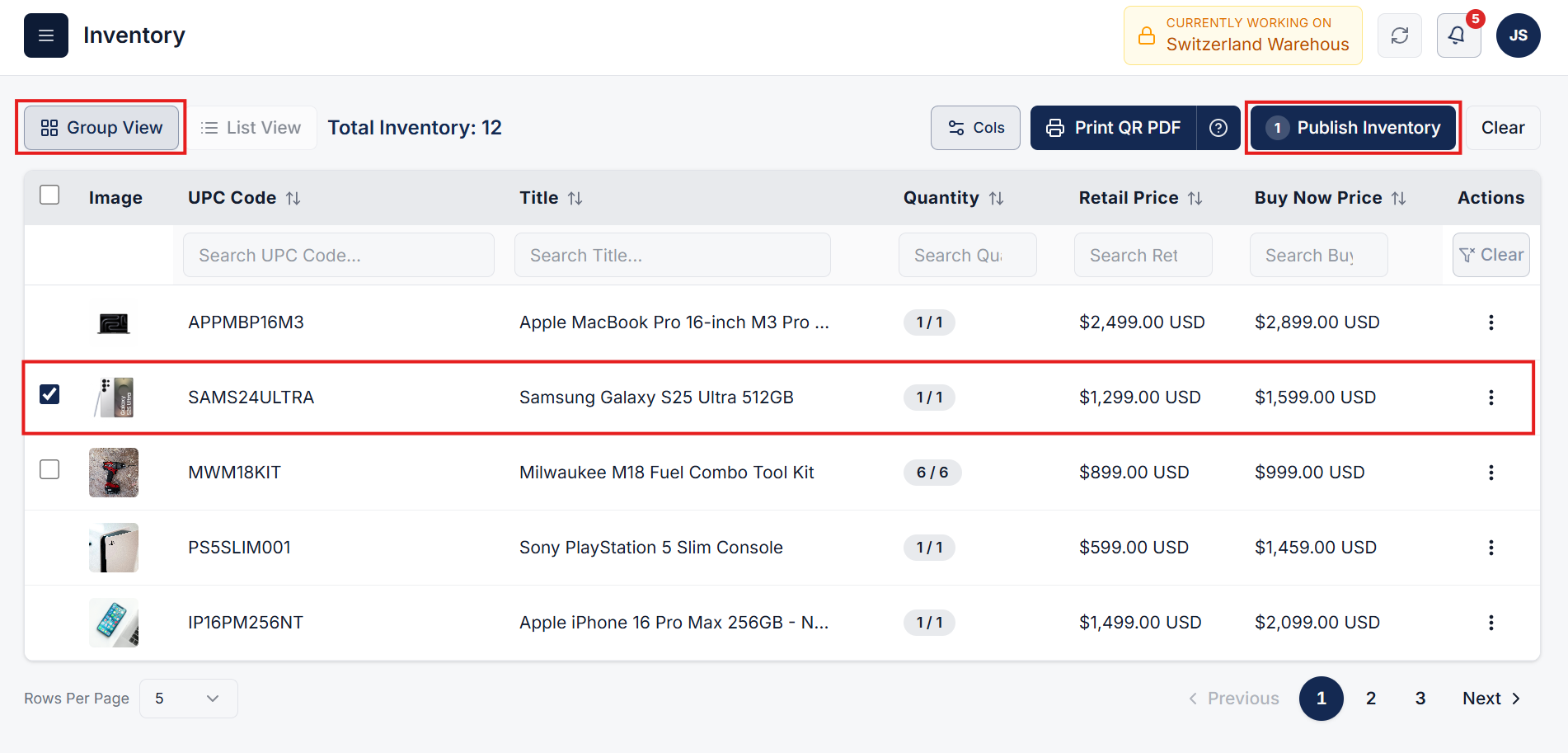Viewport: 1568px width, 753px height.
Task: Click UPC code IP16PM256NT
Action: [x=246, y=623]
